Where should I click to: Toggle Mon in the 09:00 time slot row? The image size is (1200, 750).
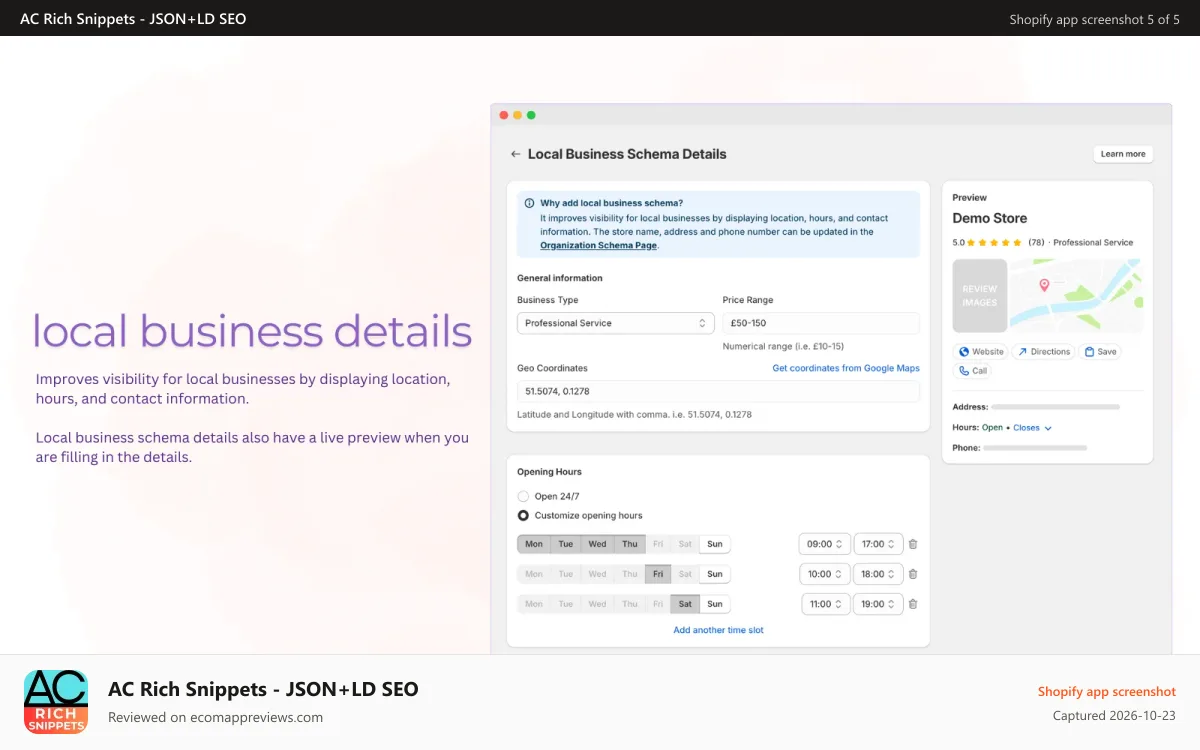click(x=534, y=544)
